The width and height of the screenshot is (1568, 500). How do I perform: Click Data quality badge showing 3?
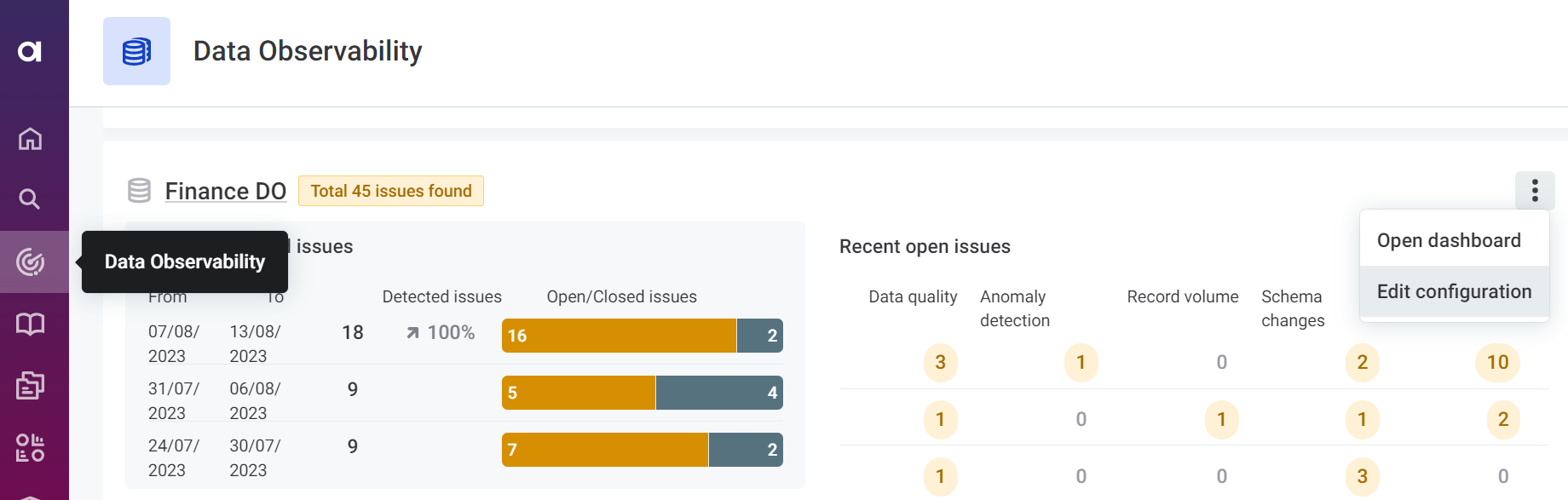point(940,363)
